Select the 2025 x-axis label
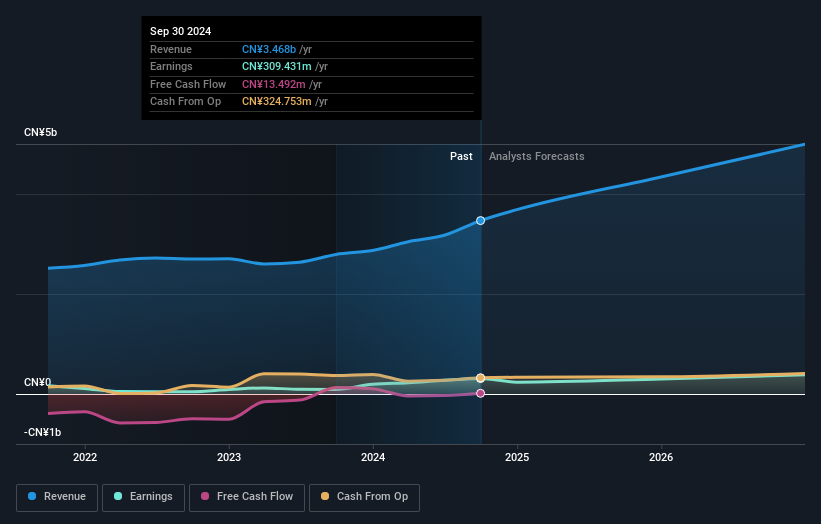Viewport: 821px width, 524px height. [x=517, y=457]
